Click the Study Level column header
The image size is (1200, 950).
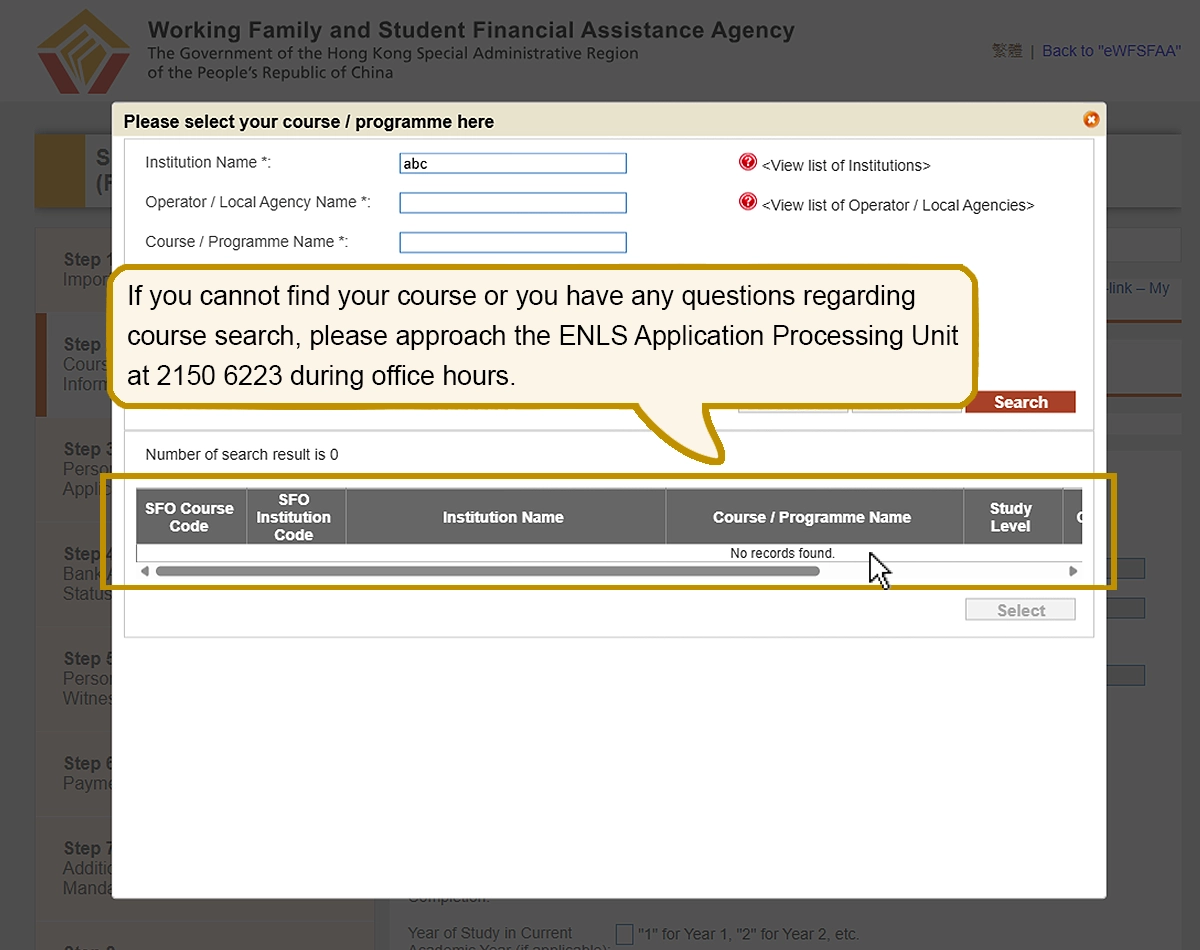point(1010,517)
